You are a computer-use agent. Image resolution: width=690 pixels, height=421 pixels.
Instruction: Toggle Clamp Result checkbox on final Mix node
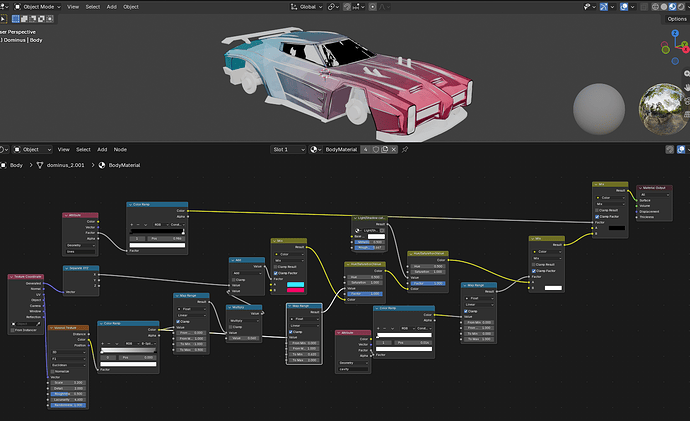point(597,210)
